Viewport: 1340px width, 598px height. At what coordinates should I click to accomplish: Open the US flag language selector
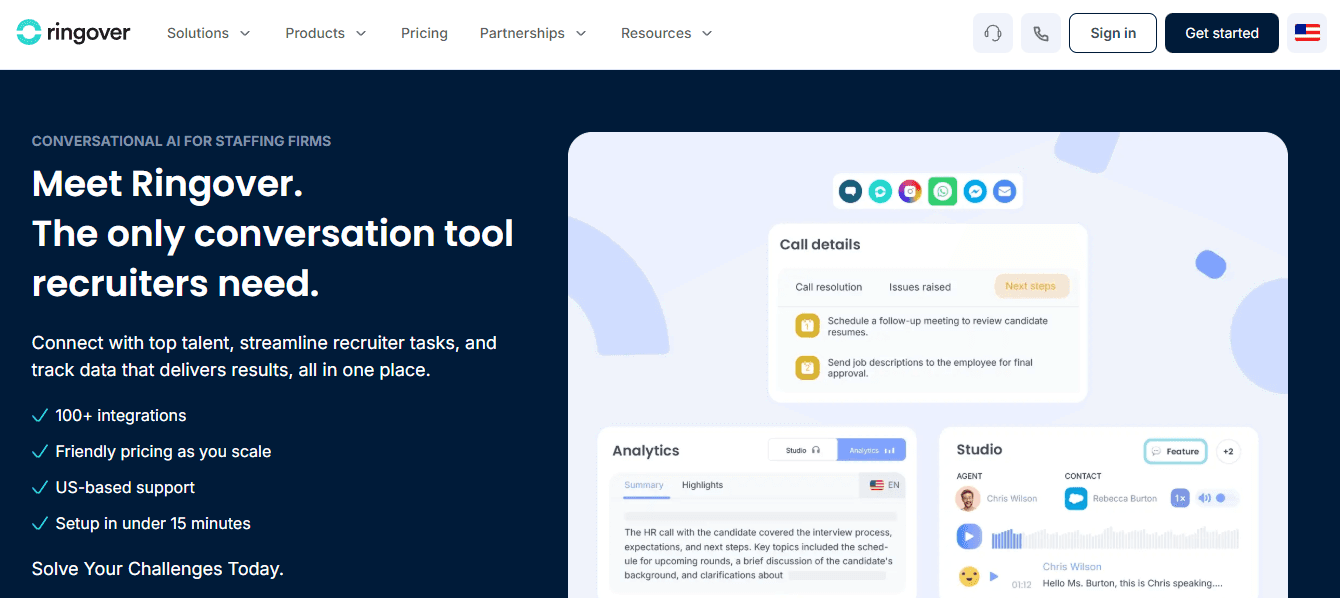click(x=1307, y=33)
